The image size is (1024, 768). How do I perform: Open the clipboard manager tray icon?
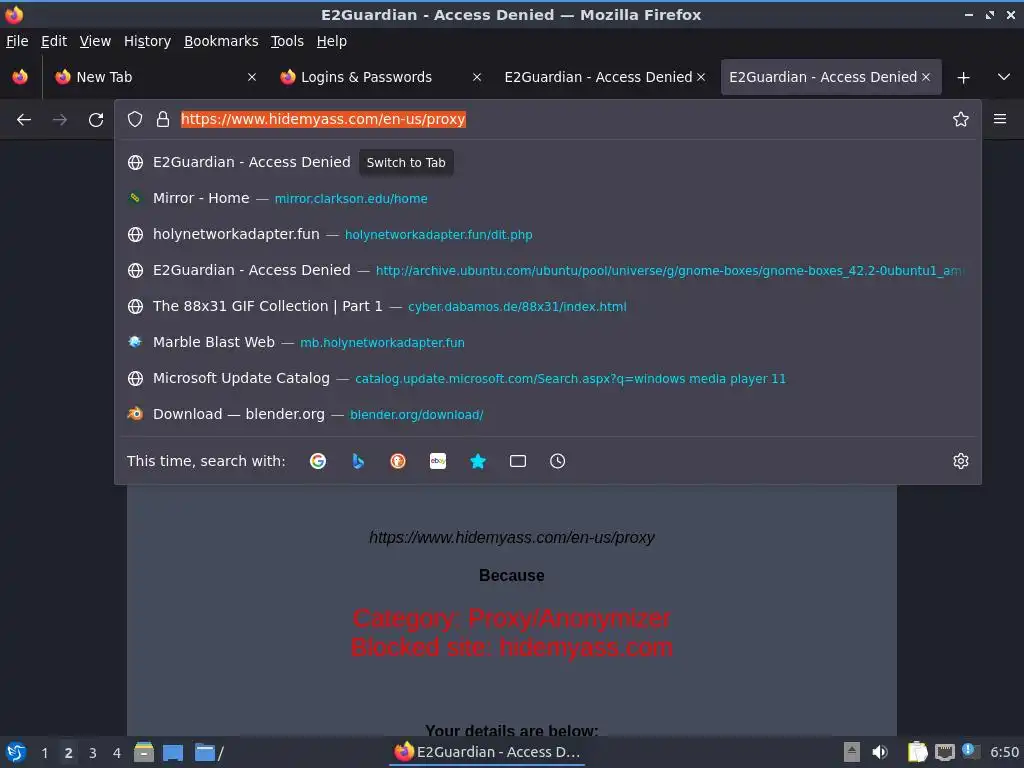tap(918, 752)
